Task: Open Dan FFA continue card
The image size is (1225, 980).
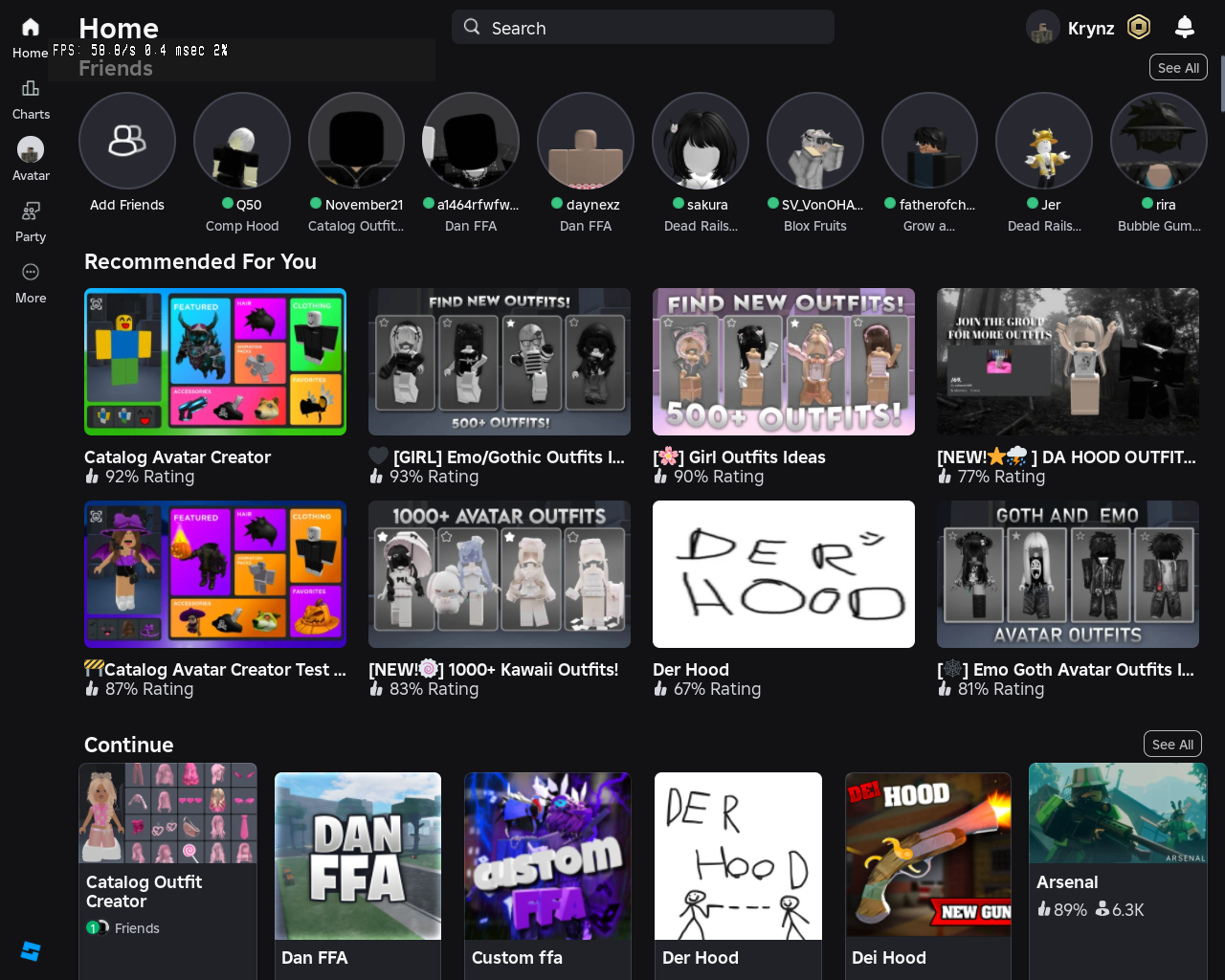Action: tap(358, 876)
